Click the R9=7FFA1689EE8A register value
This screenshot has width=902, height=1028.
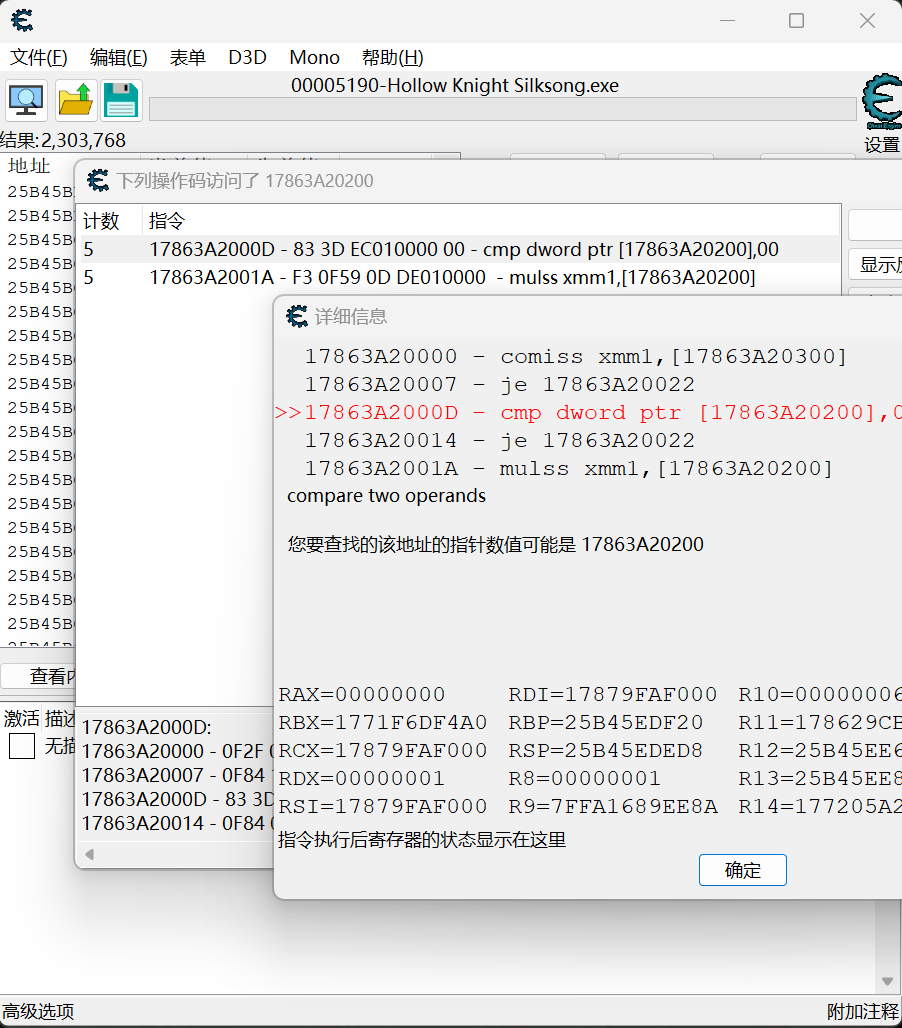613,806
